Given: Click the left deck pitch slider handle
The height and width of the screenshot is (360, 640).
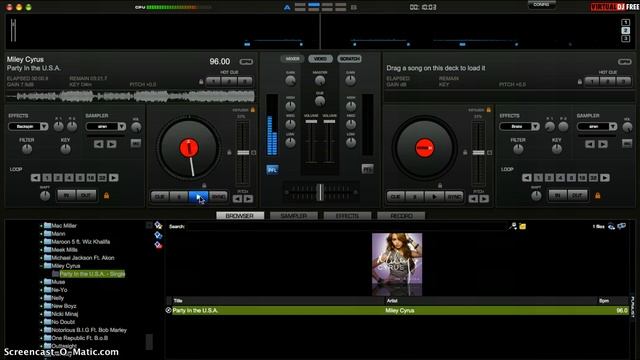Looking at the screenshot, I should tap(243, 152).
